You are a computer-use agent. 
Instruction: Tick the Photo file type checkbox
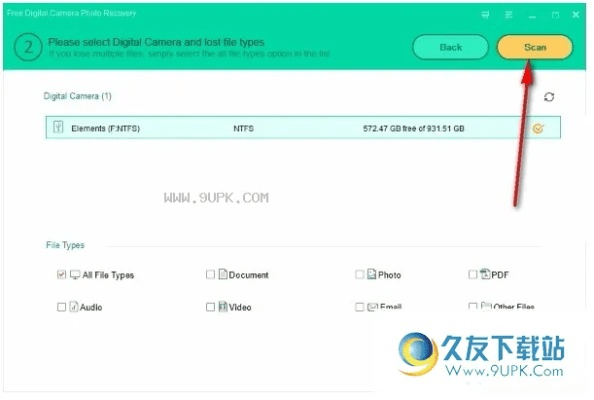[360, 274]
